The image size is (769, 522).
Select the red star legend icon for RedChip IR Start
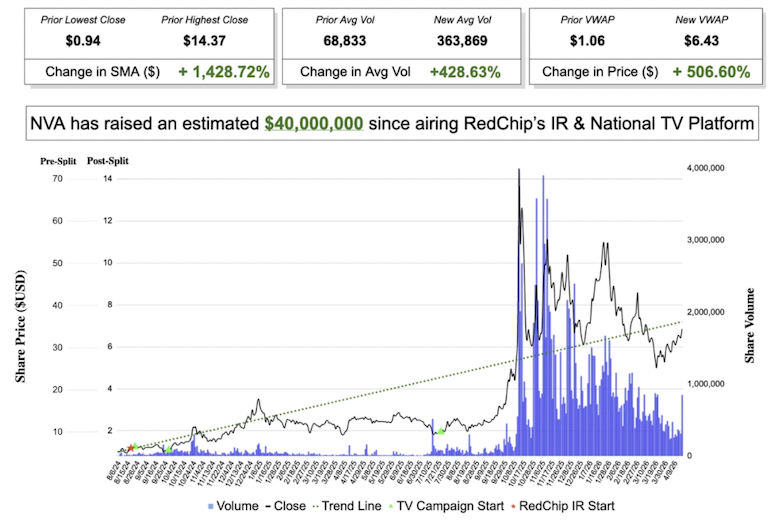(513, 506)
